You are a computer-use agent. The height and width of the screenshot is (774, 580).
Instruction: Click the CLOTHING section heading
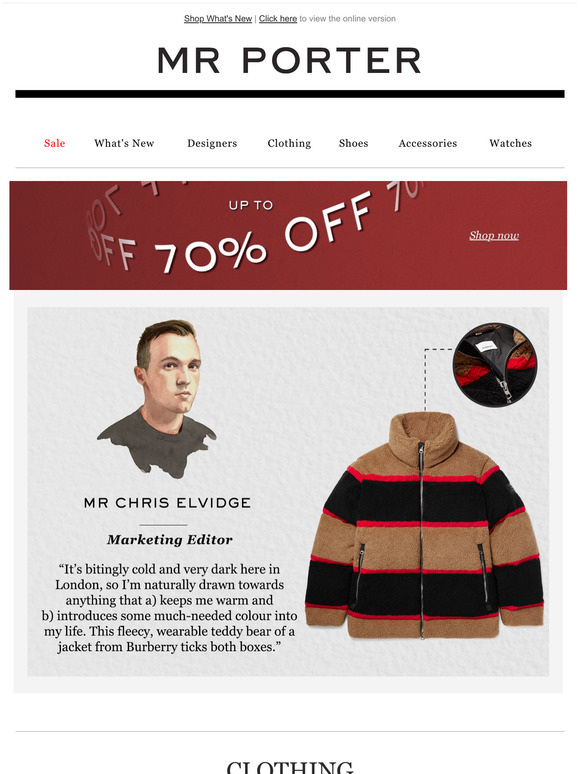290,767
